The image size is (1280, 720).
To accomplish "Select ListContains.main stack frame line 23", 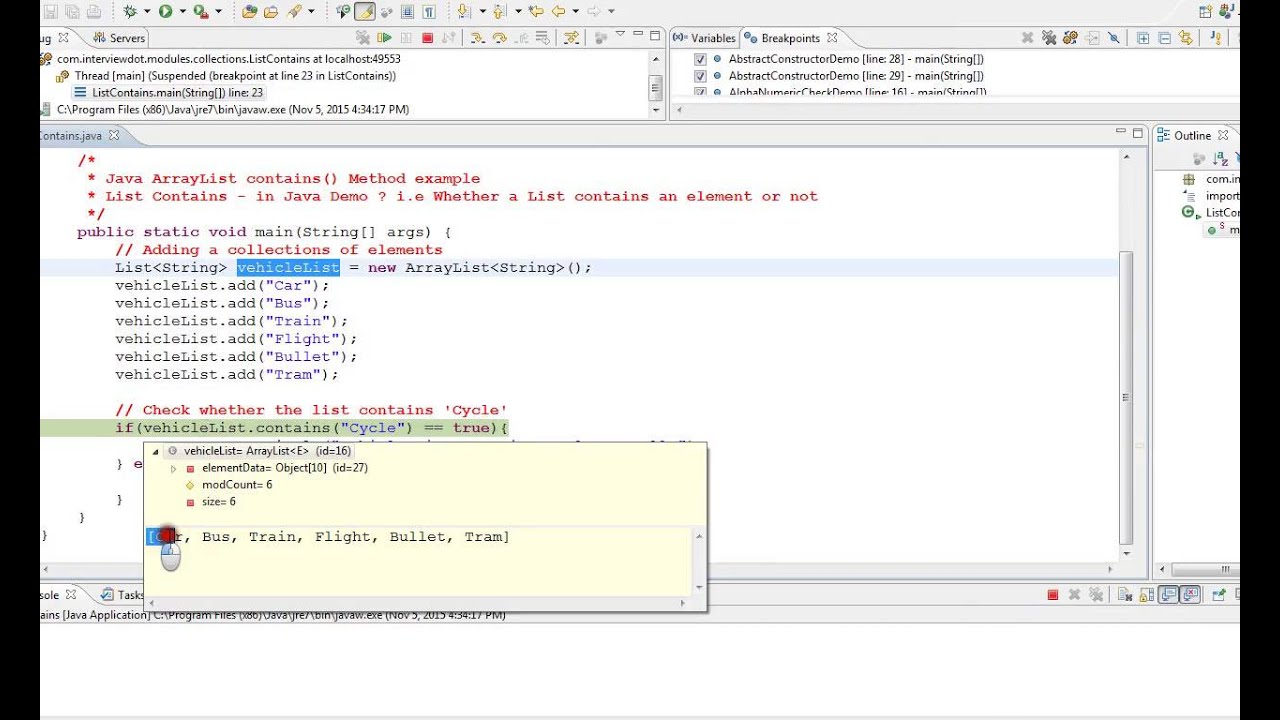I will click(176, 93).
